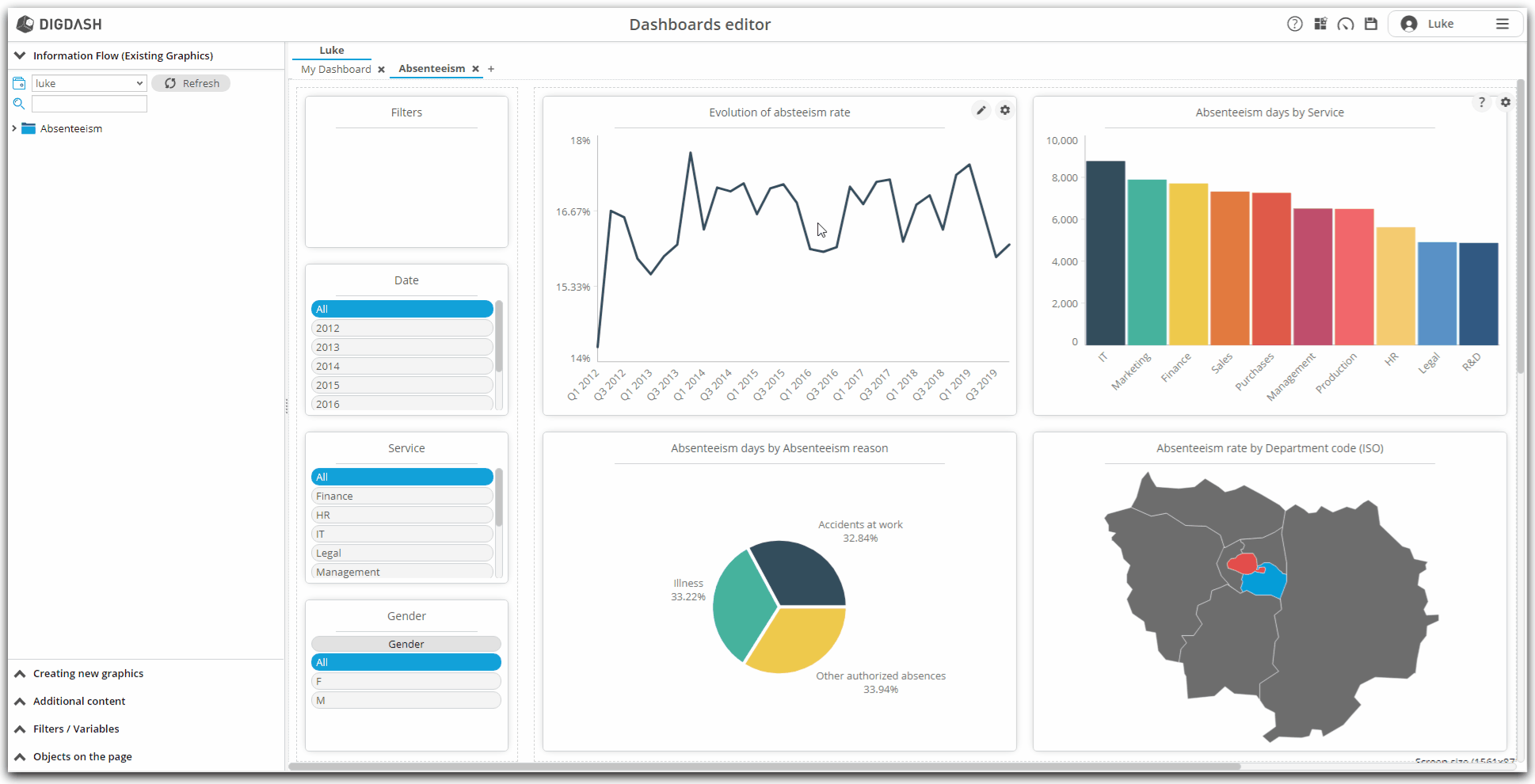1535x784 pixels.
Task: Open the luke wallet dropdown
Action: [89, 83]
